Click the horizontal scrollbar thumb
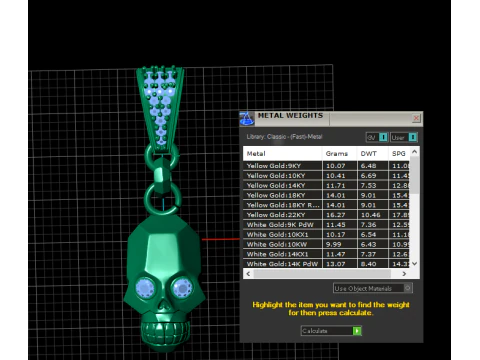The width and height of the screenshot is (480, 360). pyautogui.click(x=322, y=274)
